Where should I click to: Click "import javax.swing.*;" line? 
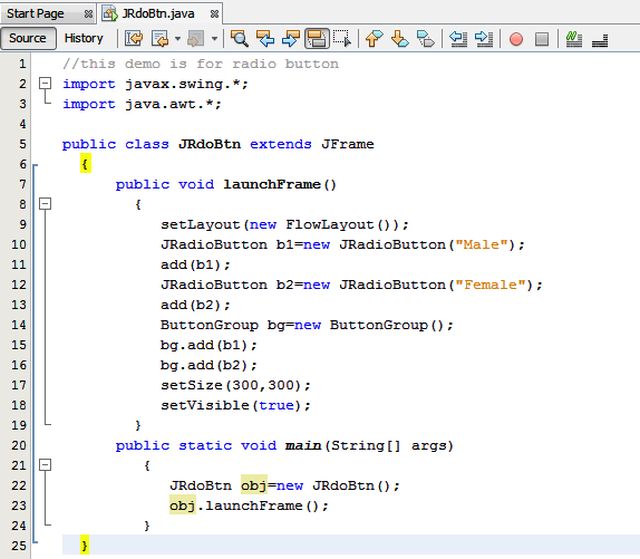pyautogui.click(x=155, y=84)
